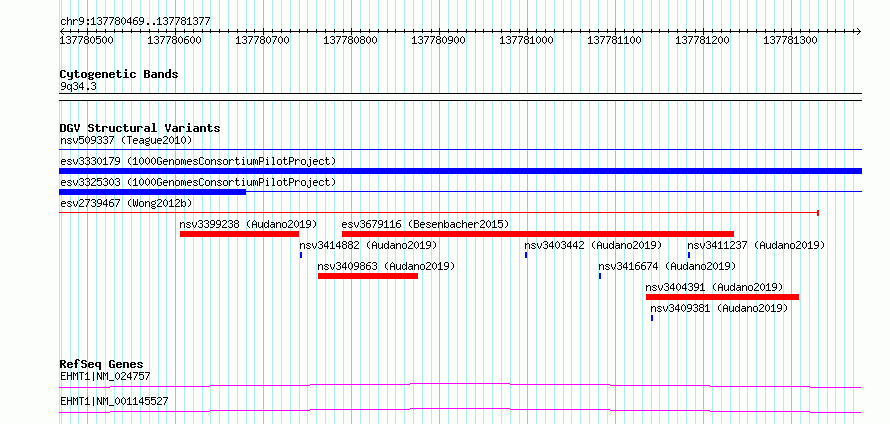This screenshot has height=424, width=890.
Task: Click ruler position 137781200
Action: tap(702, 40)
